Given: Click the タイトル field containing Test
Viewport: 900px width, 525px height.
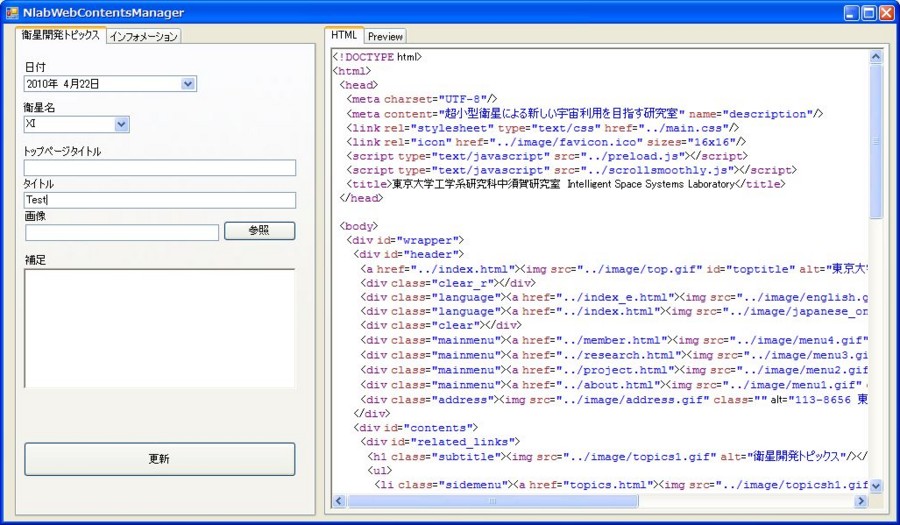Looking at the screenshot, I should tap(160, 200).
